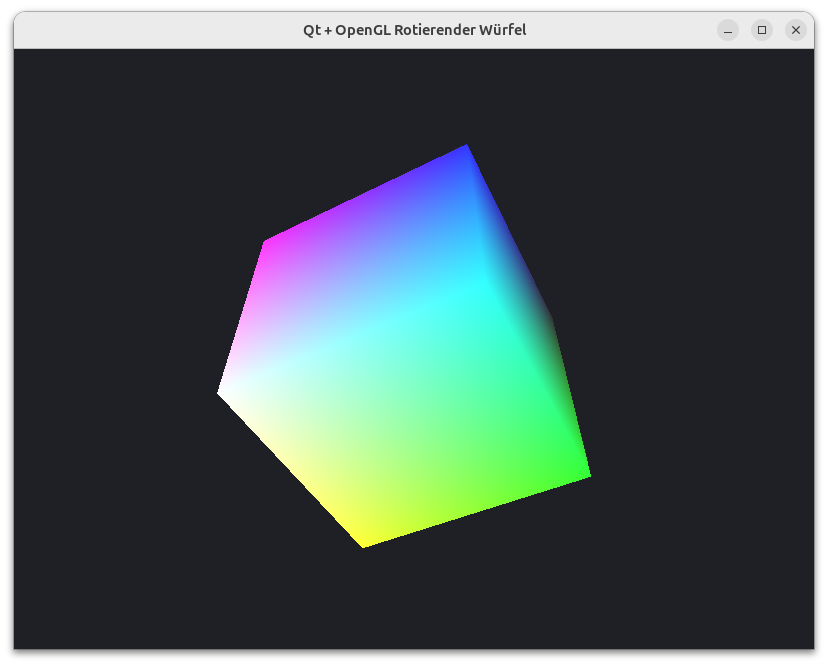Viewport: 828px width, 666px height.
Task: Click the title text 'Qt + OpenGL Rotierender Würfel'
Action: click(x=415, y=30)
